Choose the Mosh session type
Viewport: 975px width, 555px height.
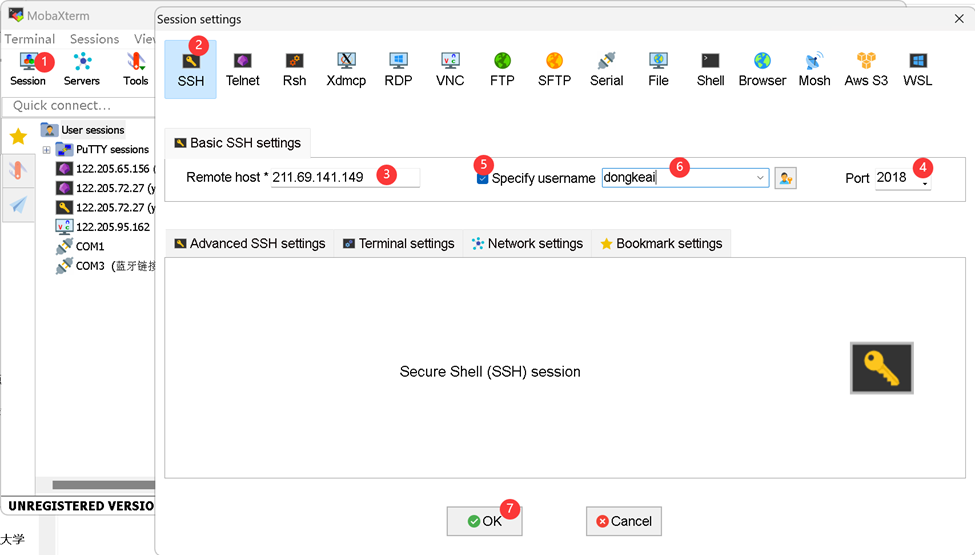tap(814, 68)
